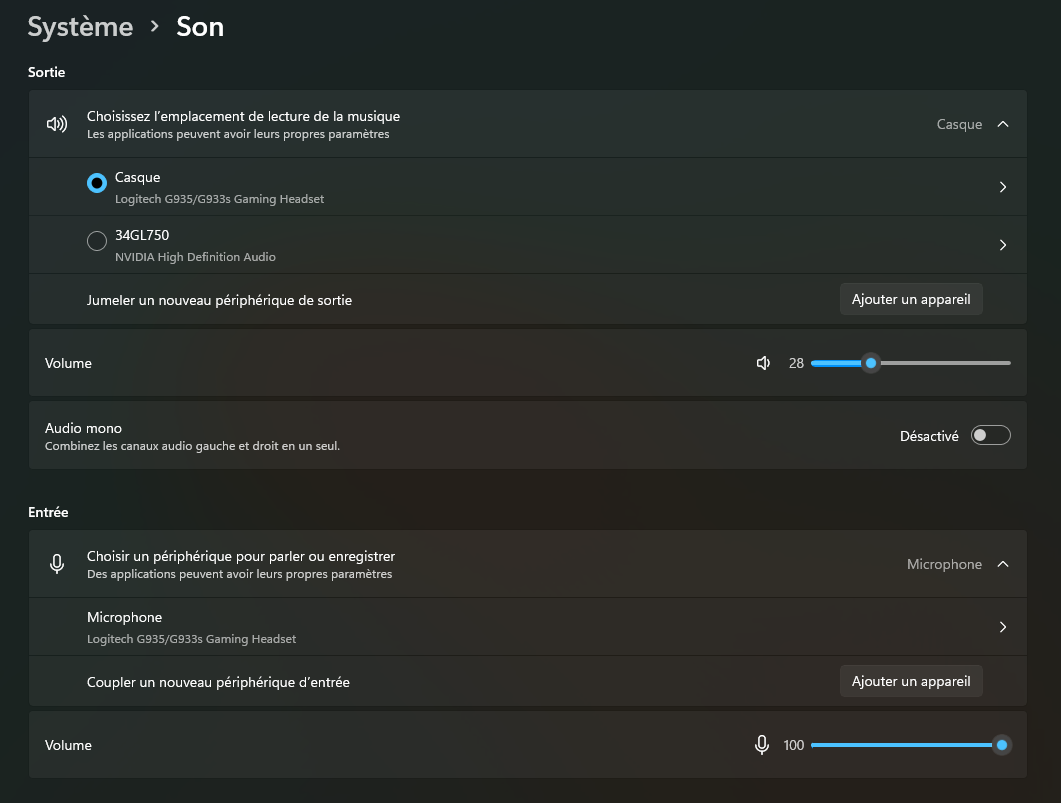The image size is (1061, 803).
Task: Mute output via volume speaker icon
Action: point(764,363)
